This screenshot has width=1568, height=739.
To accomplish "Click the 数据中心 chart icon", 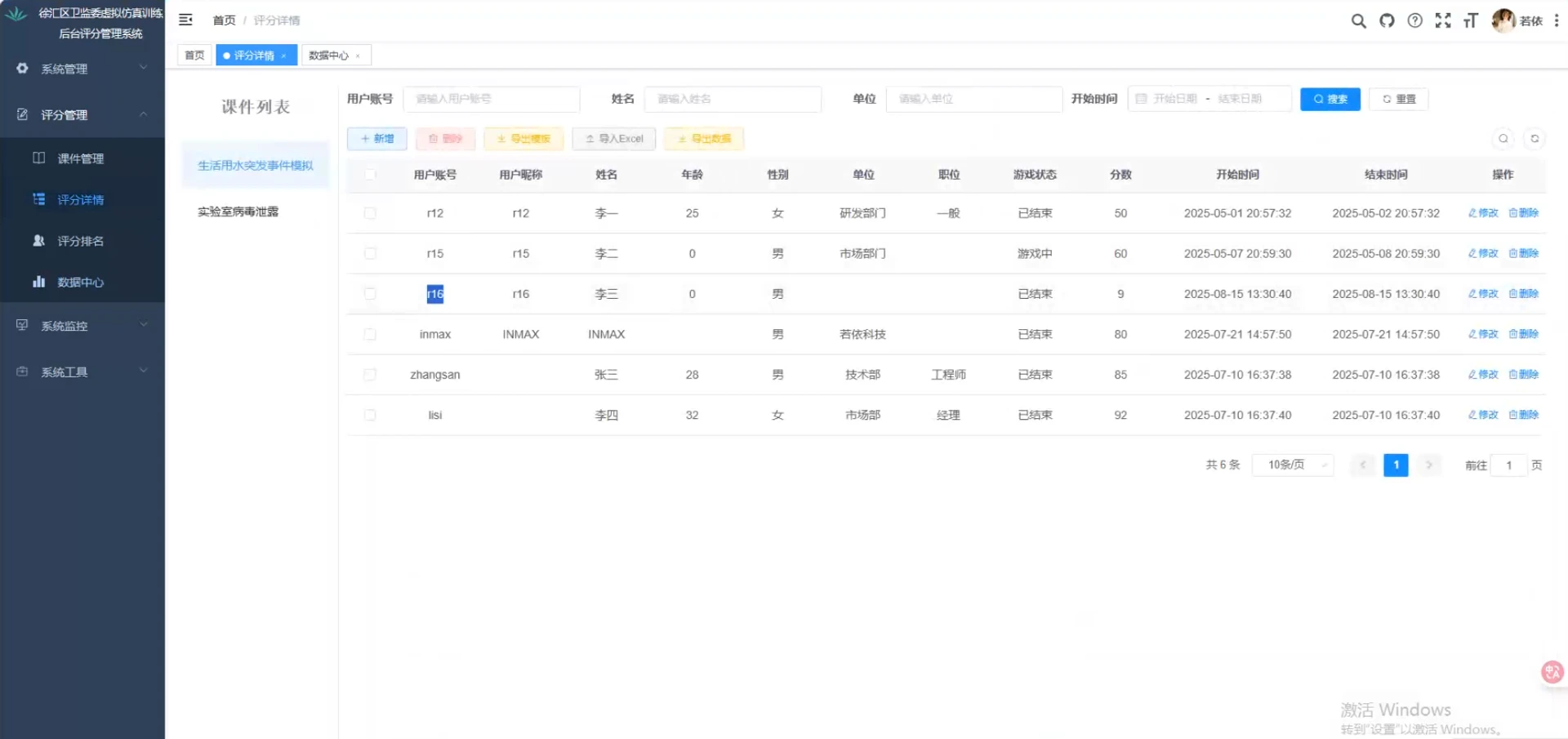I will click(38, 282).
